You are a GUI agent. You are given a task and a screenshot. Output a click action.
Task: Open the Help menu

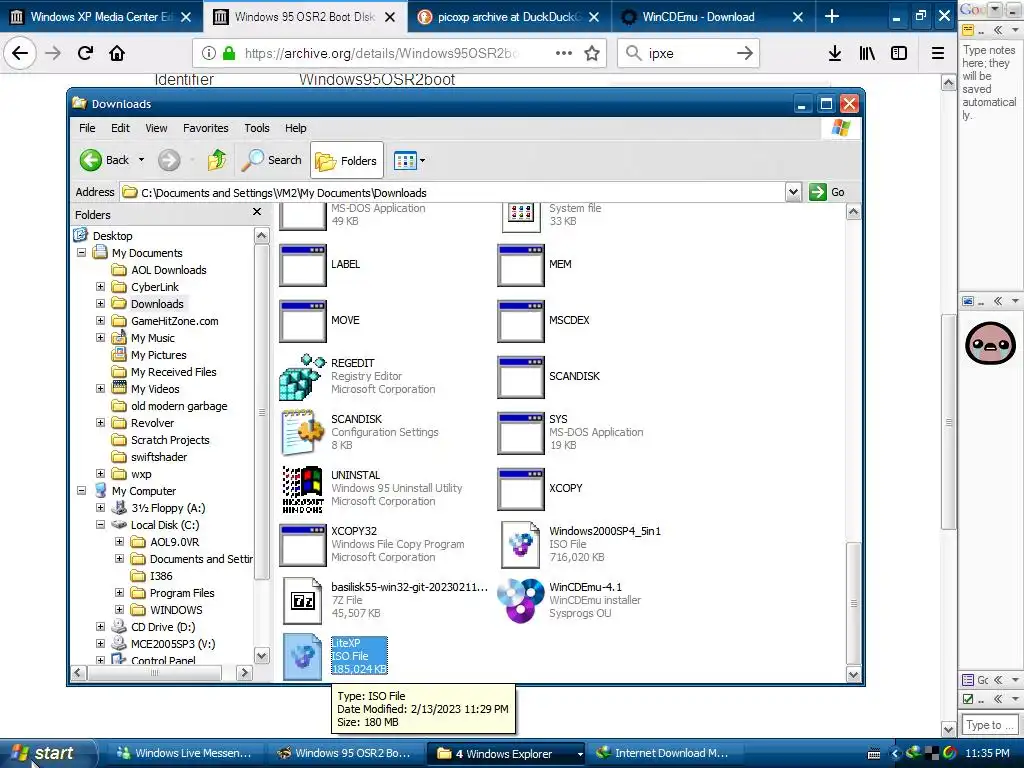[295, 128]
